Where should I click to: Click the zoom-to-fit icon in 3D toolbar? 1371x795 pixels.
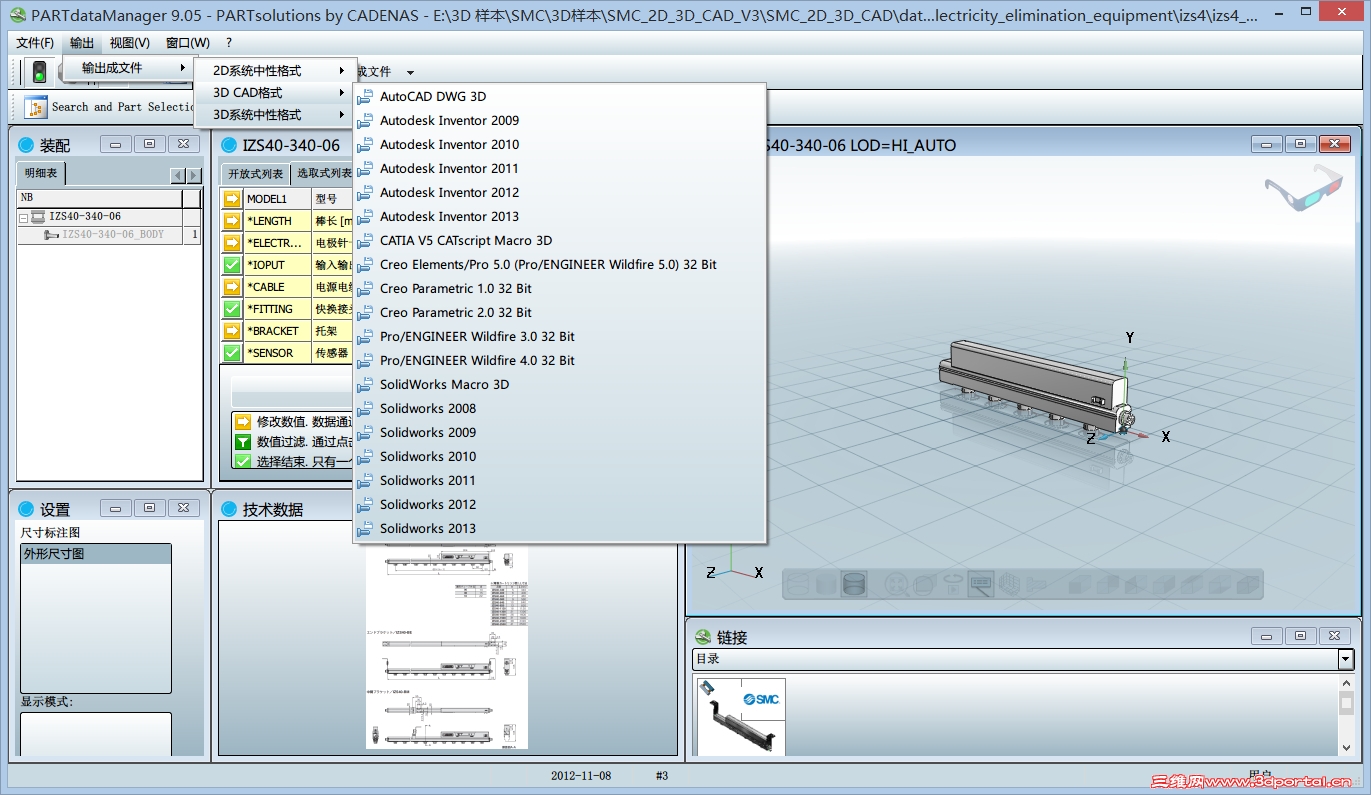coord(897,584)
